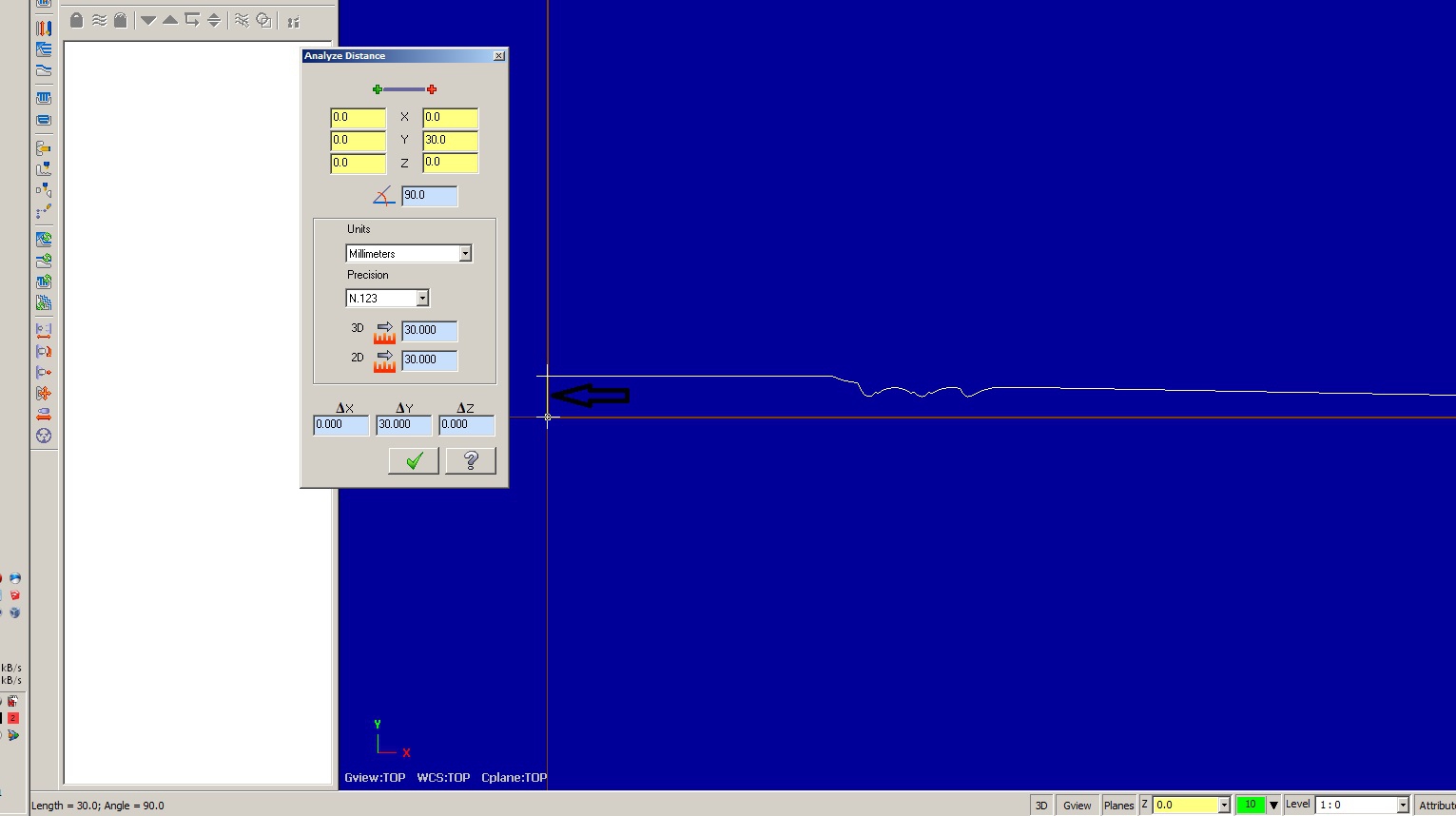
Task: Click the ΔY field showing 30.000
Action: click(x=404, y=425)
